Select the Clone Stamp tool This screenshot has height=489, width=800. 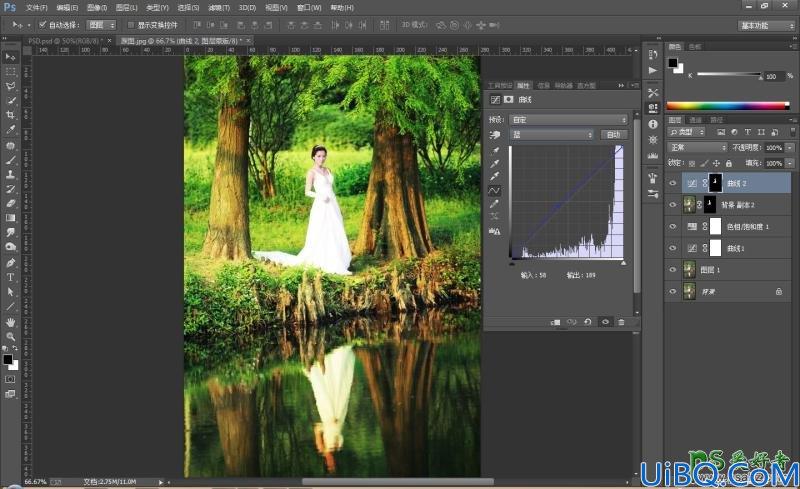pos(10,174)
